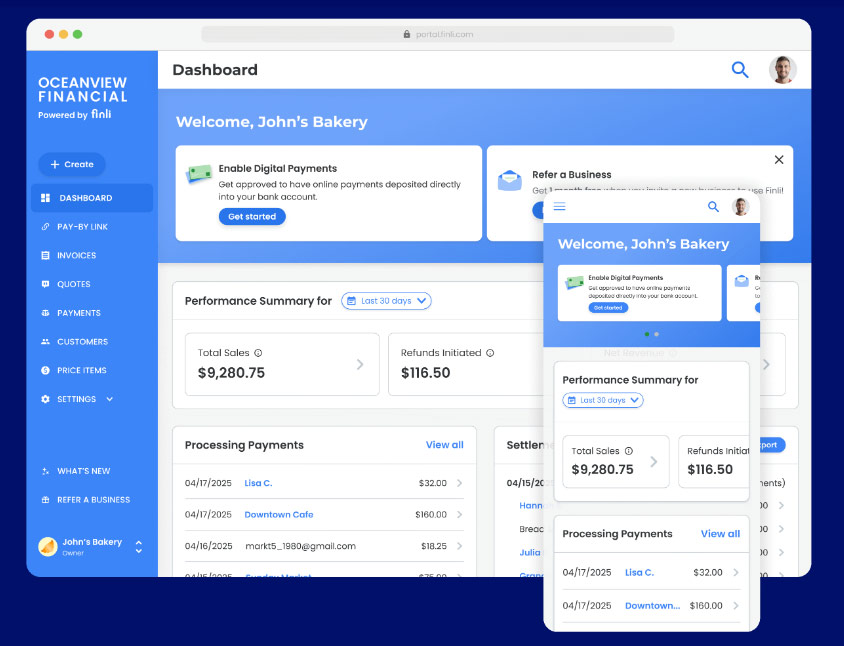Click the What's New sparkle icon
844x646 pixels.
[x=45, y=471]
